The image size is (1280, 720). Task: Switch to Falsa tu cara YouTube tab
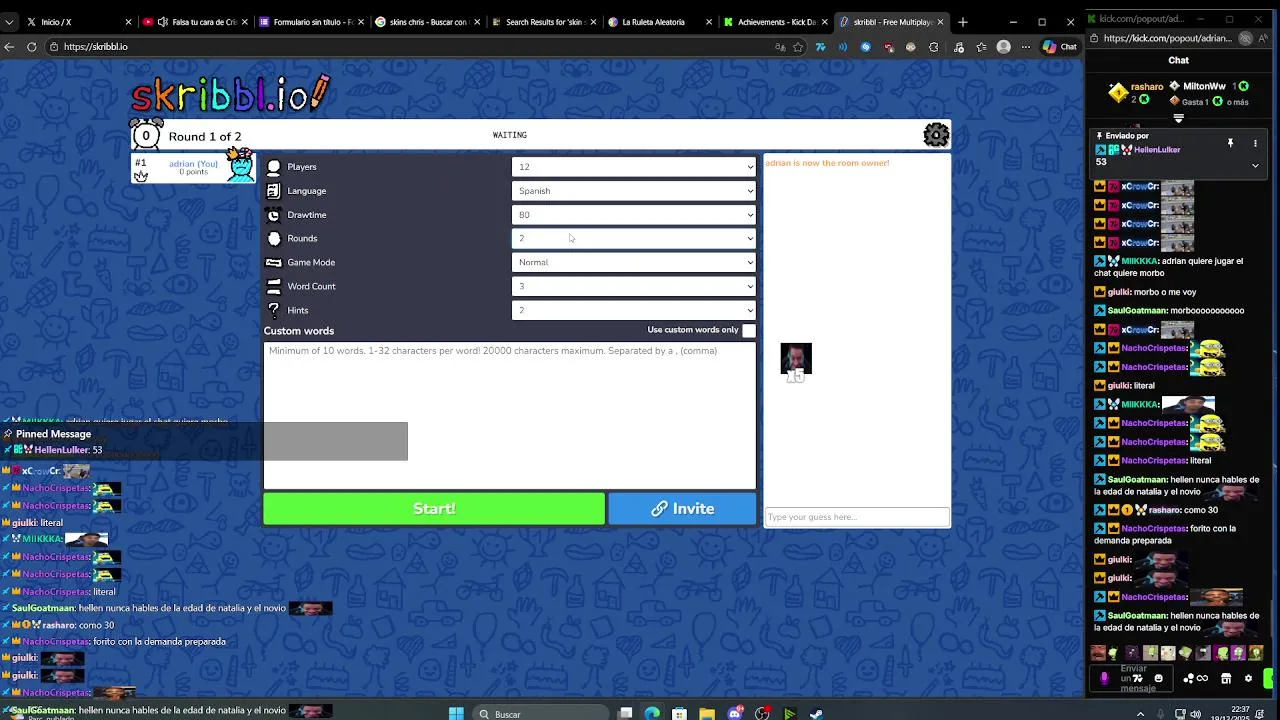coord(196,21)
